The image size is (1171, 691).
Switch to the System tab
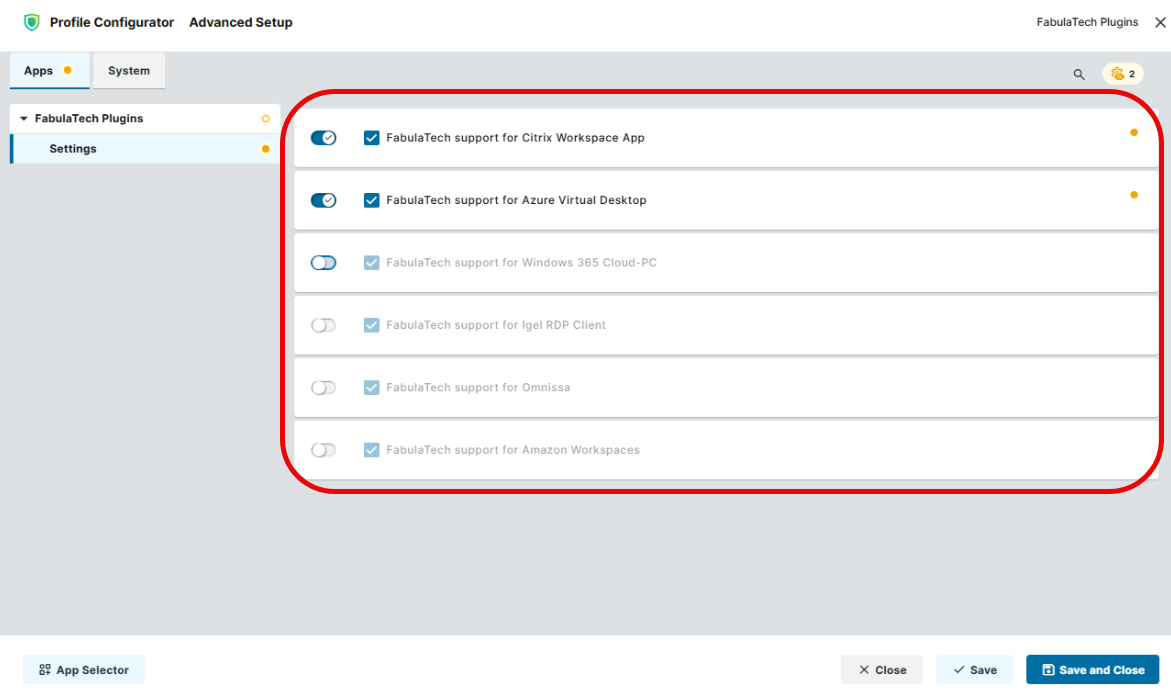pyautogui.click(x=129, y=71)
